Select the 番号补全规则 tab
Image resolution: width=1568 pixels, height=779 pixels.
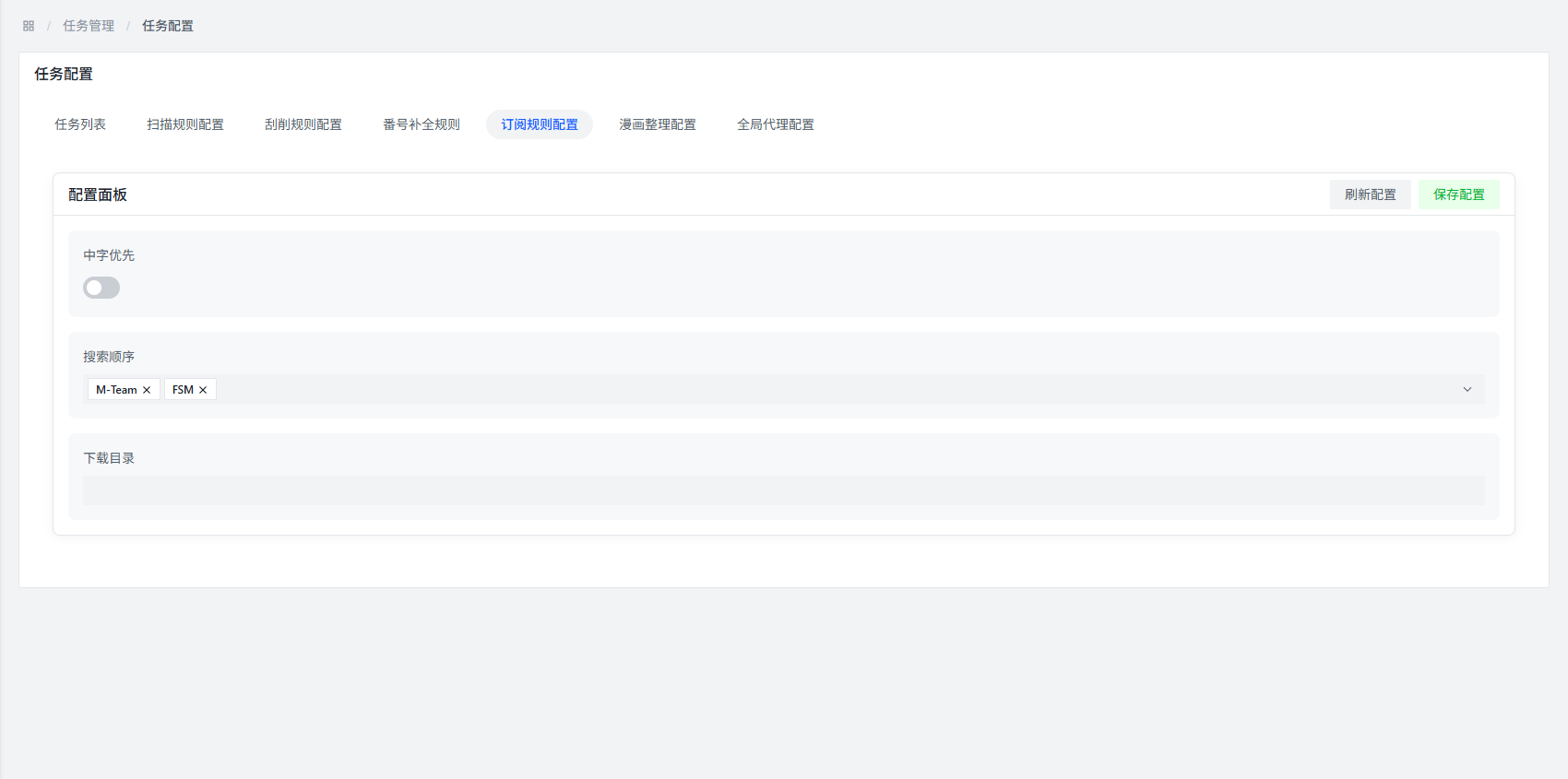(422, 124)
